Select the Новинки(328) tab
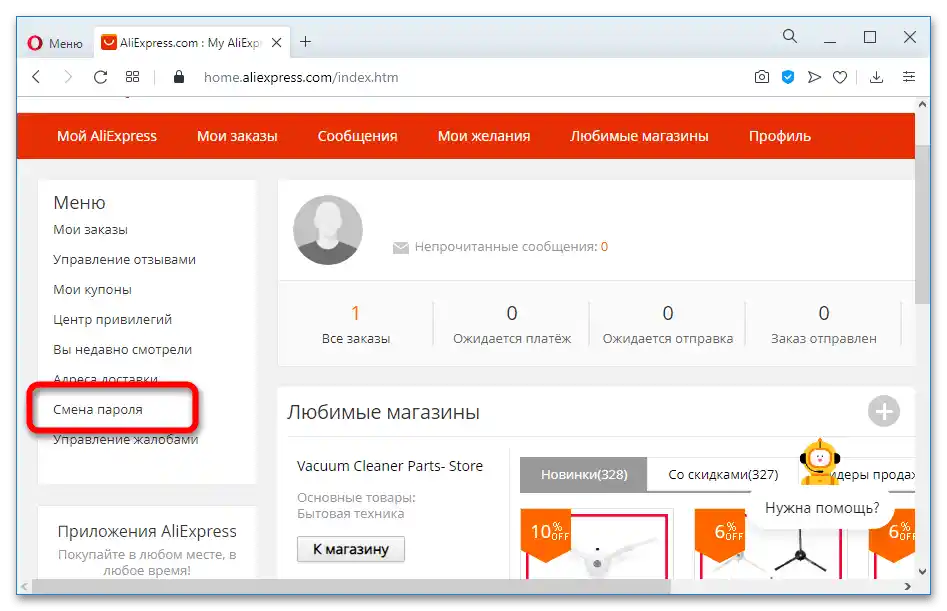This screenshot has width=947, height=611. 584,475
